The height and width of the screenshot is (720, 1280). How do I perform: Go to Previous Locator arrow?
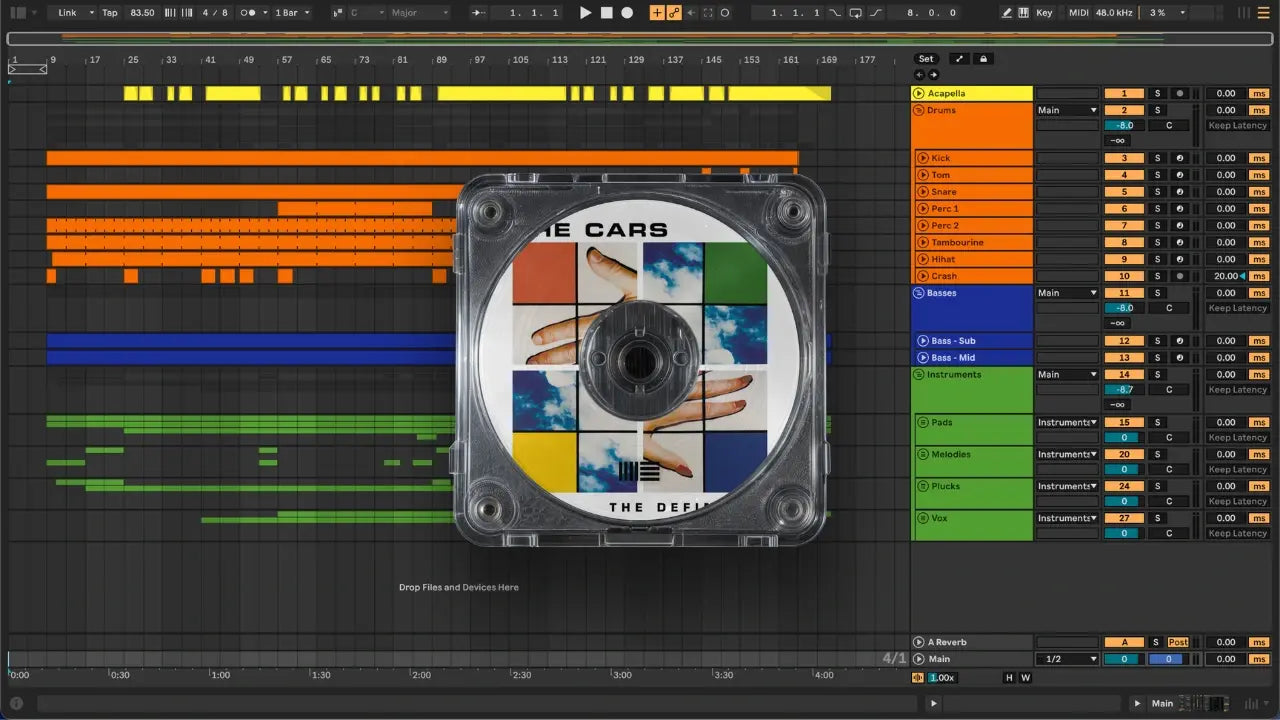click(920, 75)
